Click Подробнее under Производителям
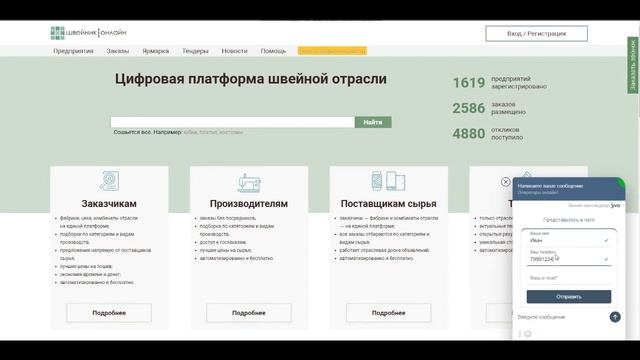640x360 pixels. click(249, 313)
